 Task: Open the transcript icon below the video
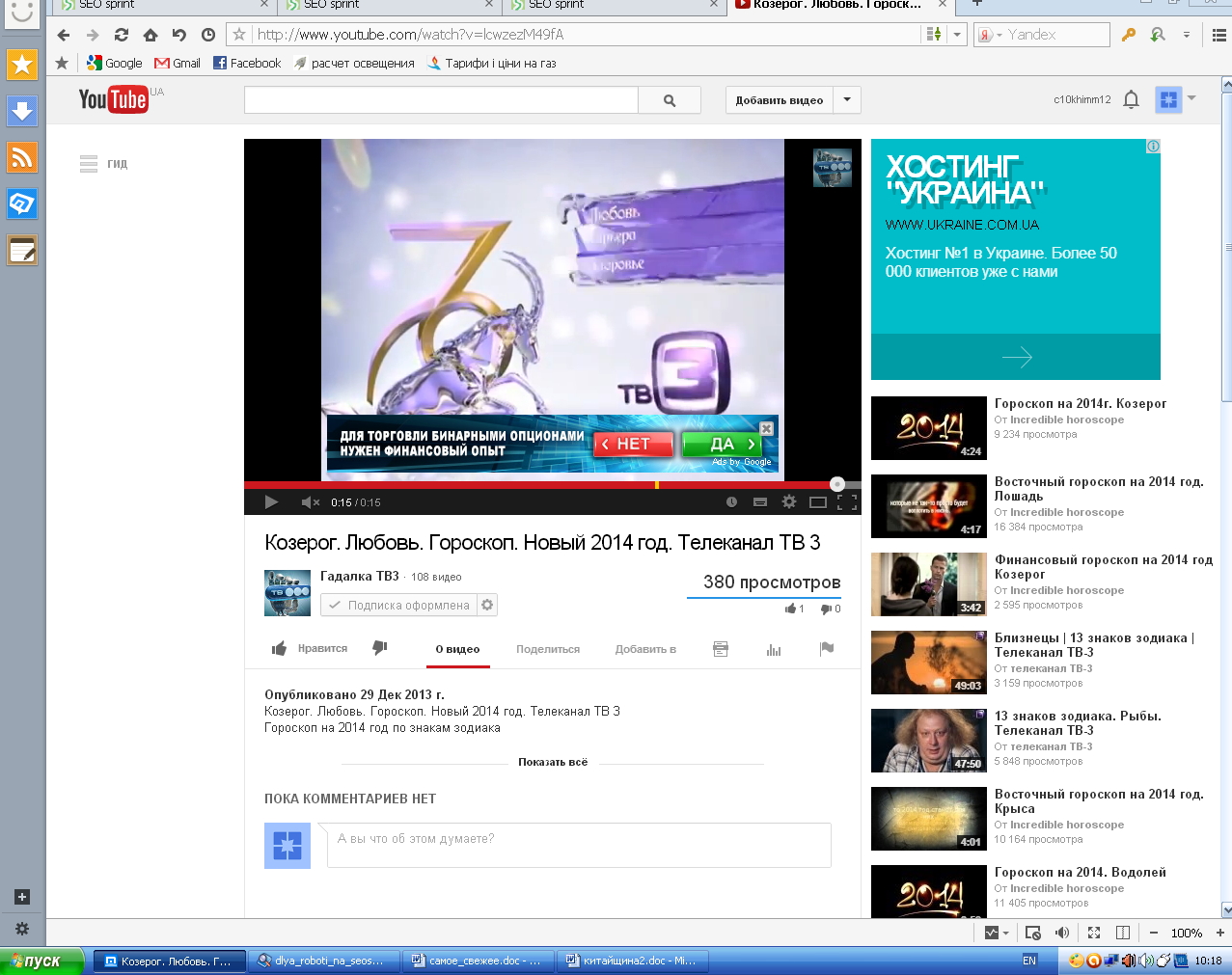(721, 649)
